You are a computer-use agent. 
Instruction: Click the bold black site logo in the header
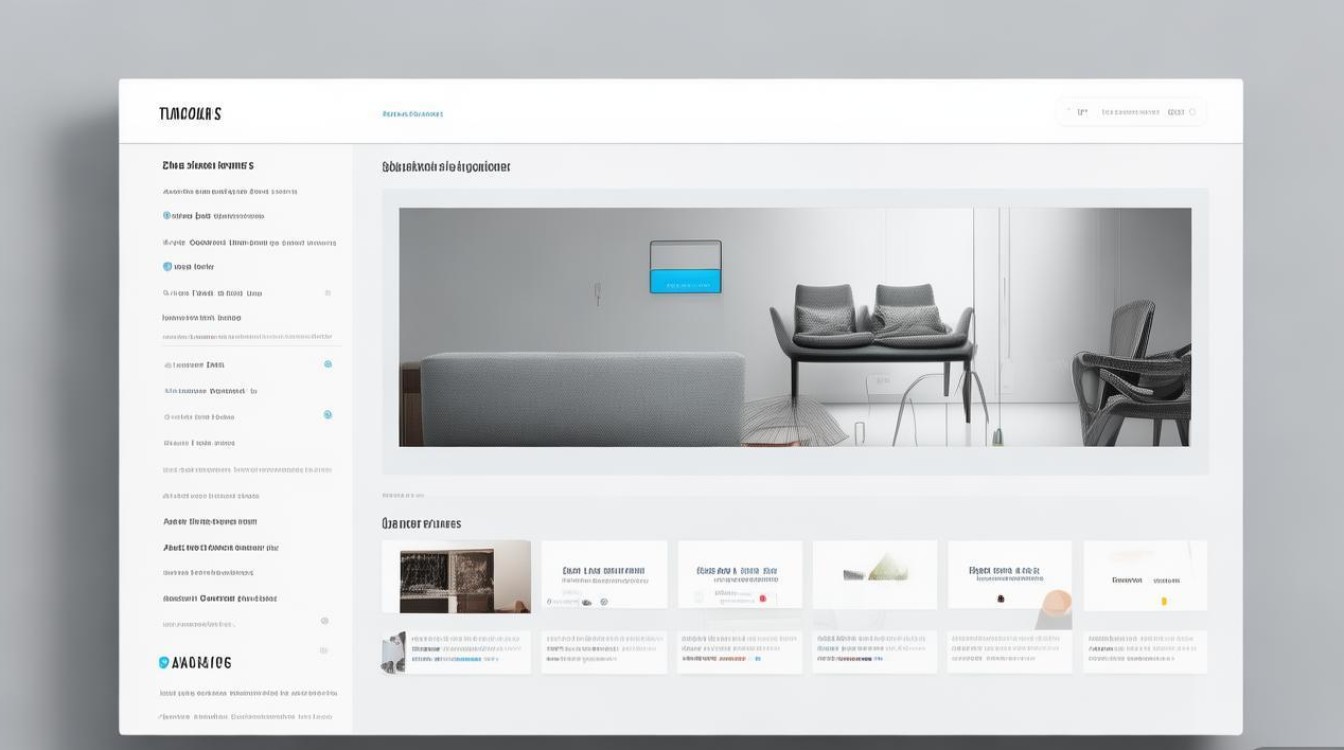point(190,114)
